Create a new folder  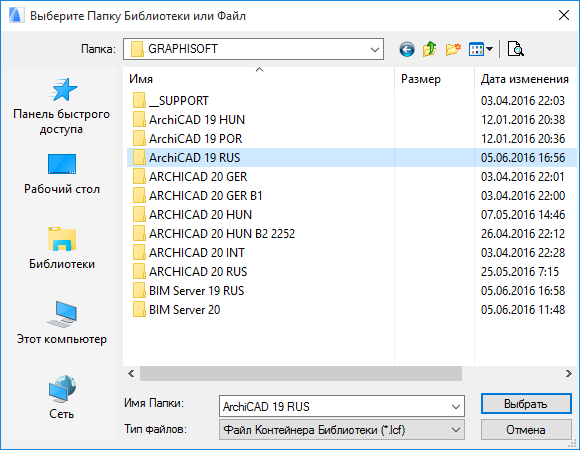click(453, 49)
